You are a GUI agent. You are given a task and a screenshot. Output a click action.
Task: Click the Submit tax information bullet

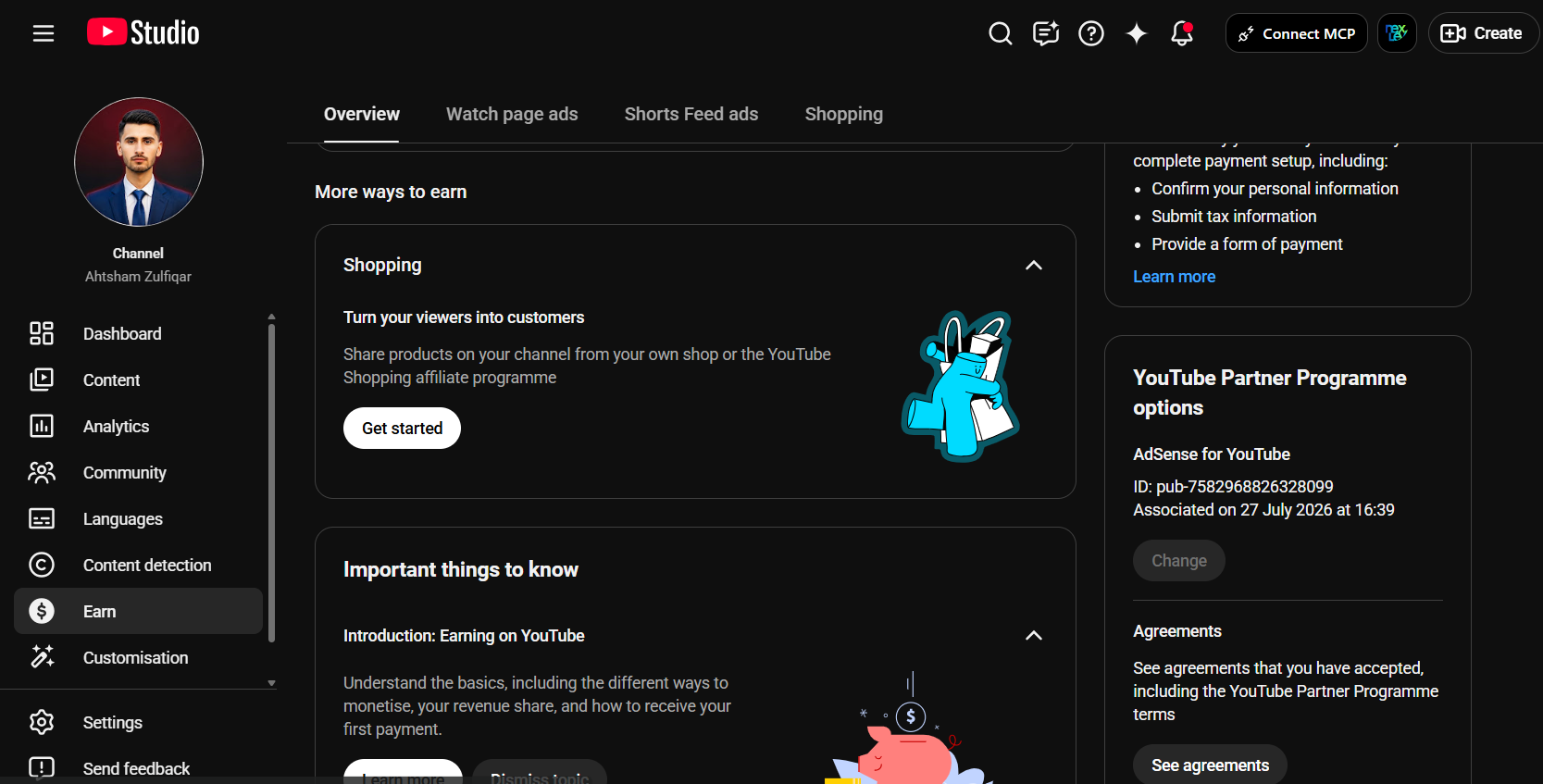(1234, 217)
